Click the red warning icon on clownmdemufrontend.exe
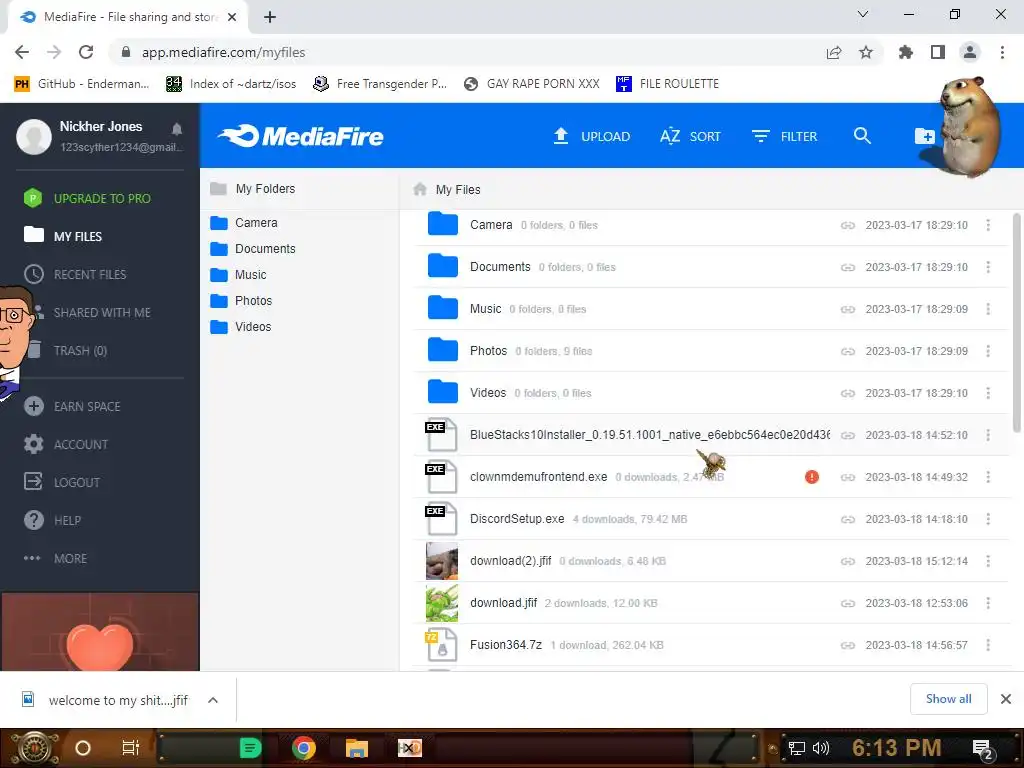1024x768 pixels. [x=812, y=477]
